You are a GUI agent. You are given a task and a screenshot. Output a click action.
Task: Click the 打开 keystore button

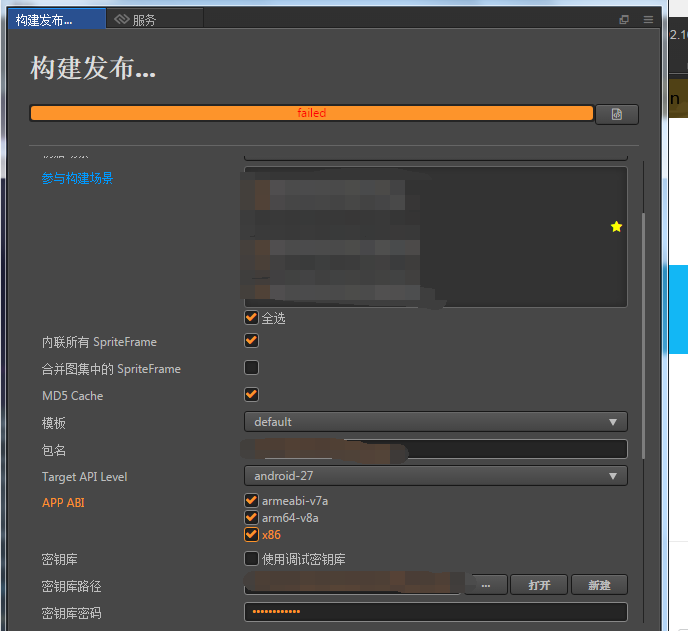539,585
